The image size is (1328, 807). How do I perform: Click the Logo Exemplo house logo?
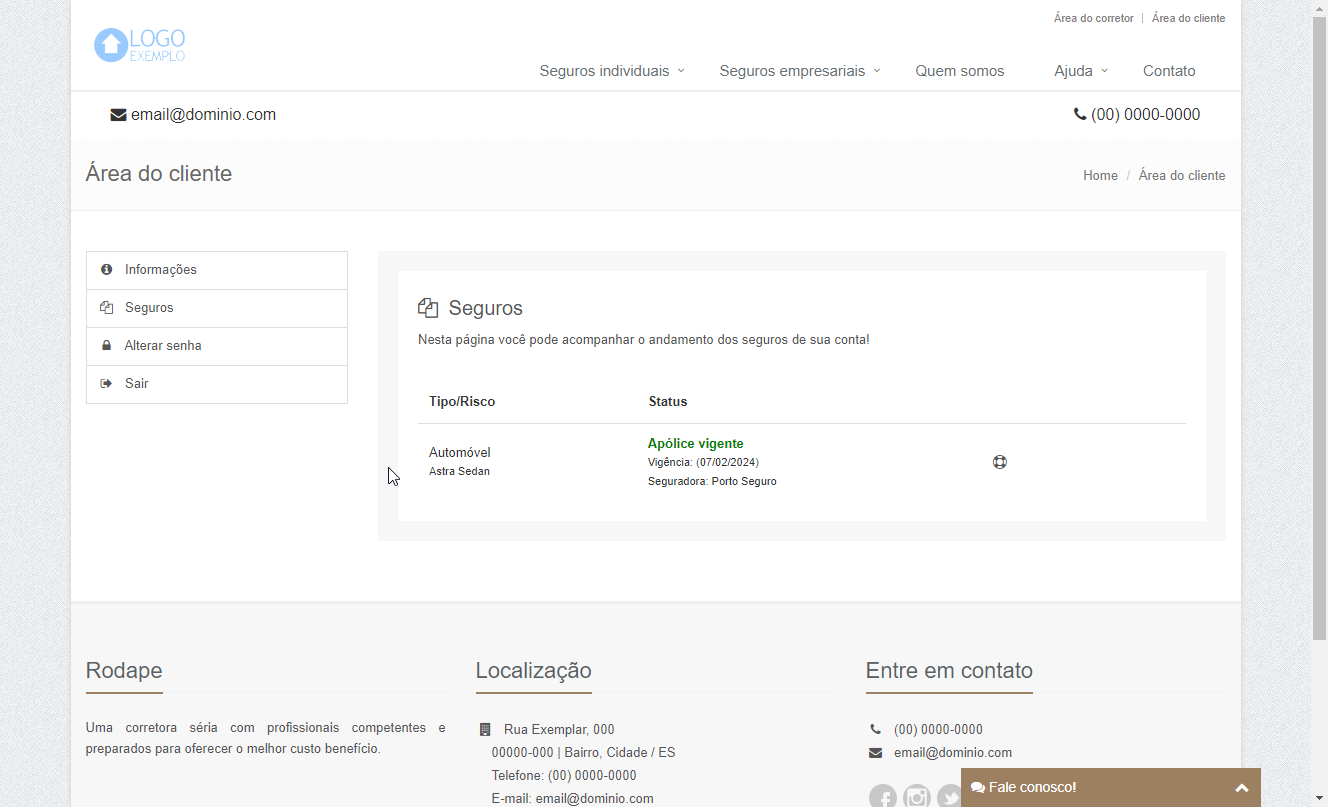[140, 45]
